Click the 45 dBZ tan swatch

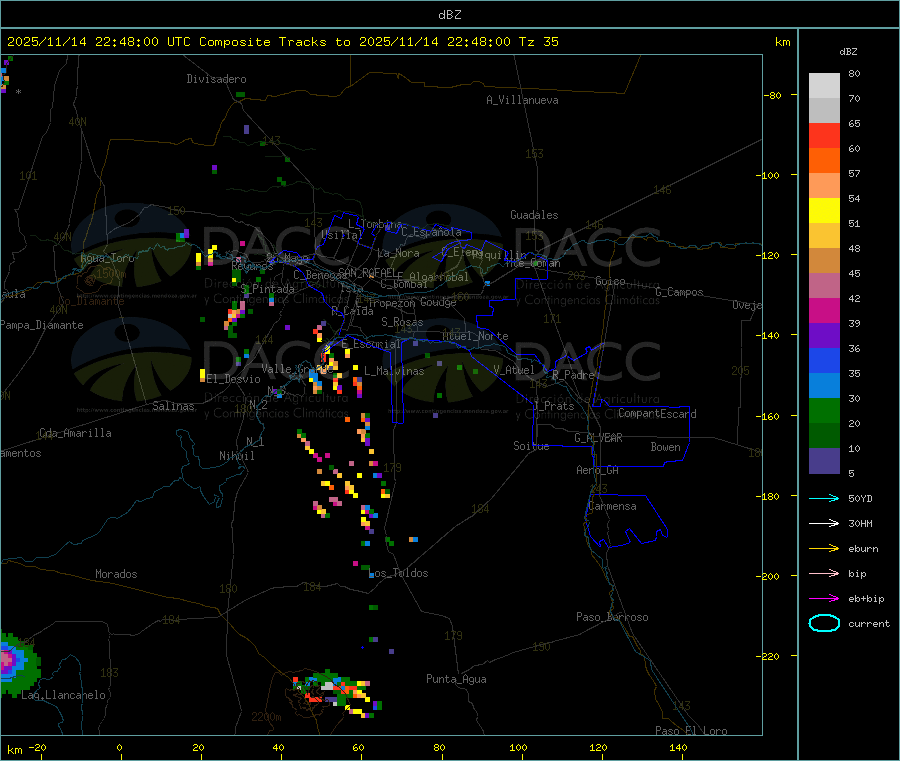[824, 261]
